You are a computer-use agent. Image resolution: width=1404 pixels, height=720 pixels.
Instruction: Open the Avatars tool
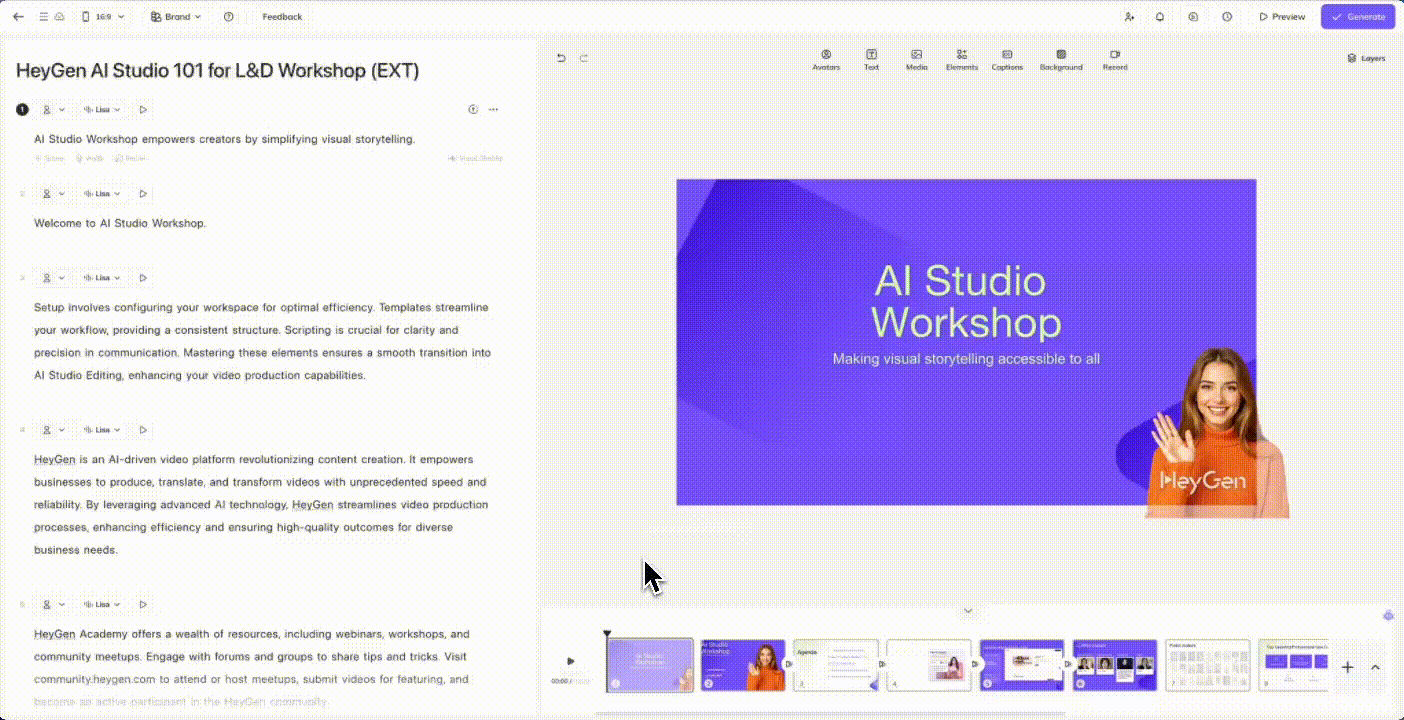(826, 60)
